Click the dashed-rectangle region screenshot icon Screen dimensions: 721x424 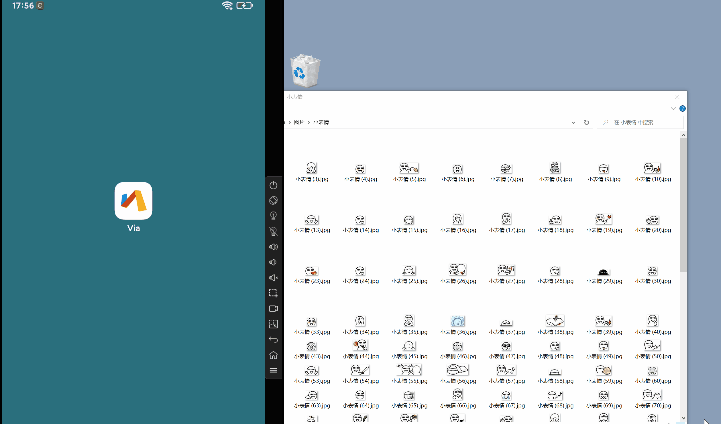(273, 293)
